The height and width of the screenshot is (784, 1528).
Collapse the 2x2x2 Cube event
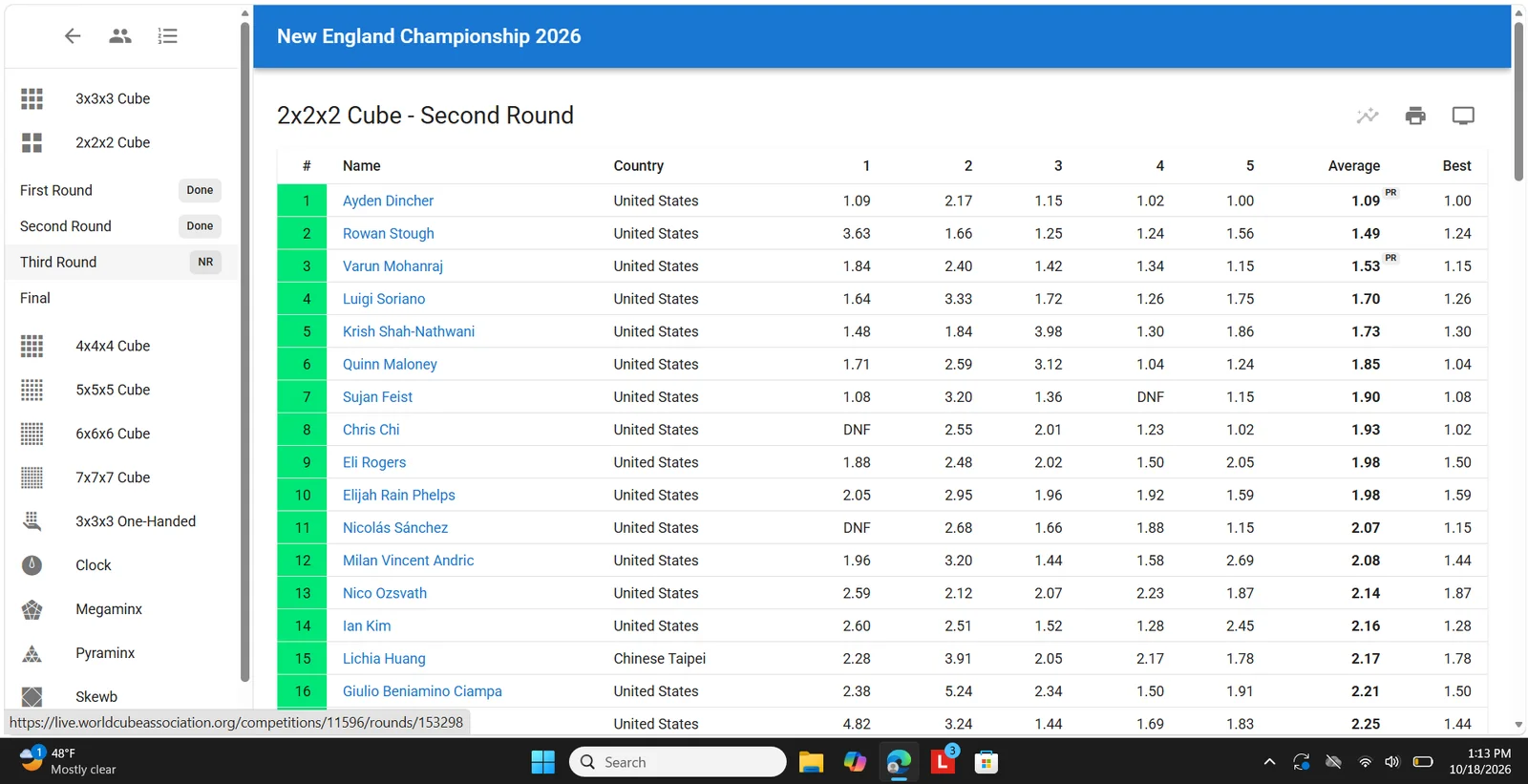[x=122, y=142]
